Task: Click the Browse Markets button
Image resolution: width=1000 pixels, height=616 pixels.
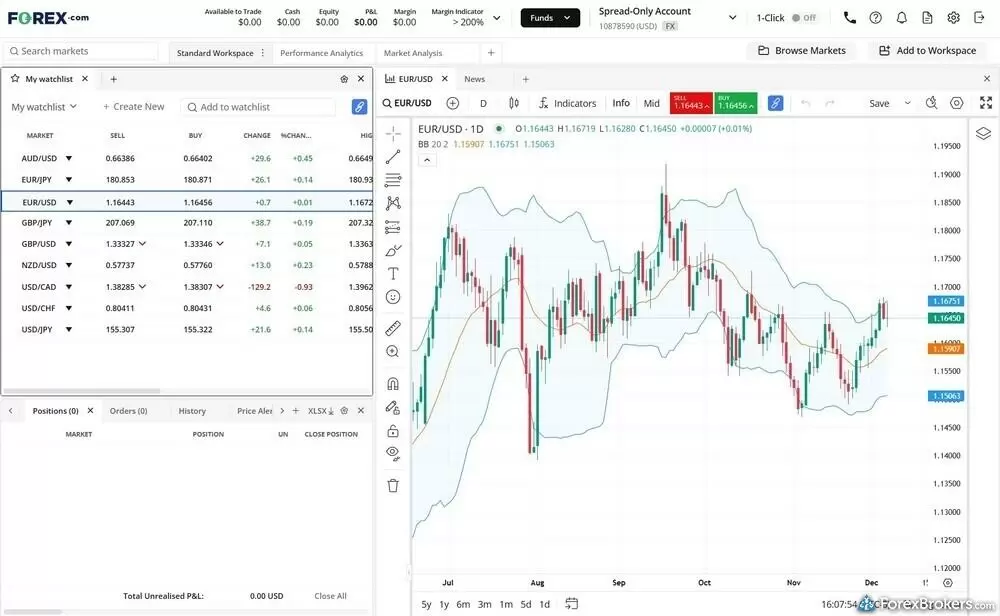Action: click(x=801, y=50)
